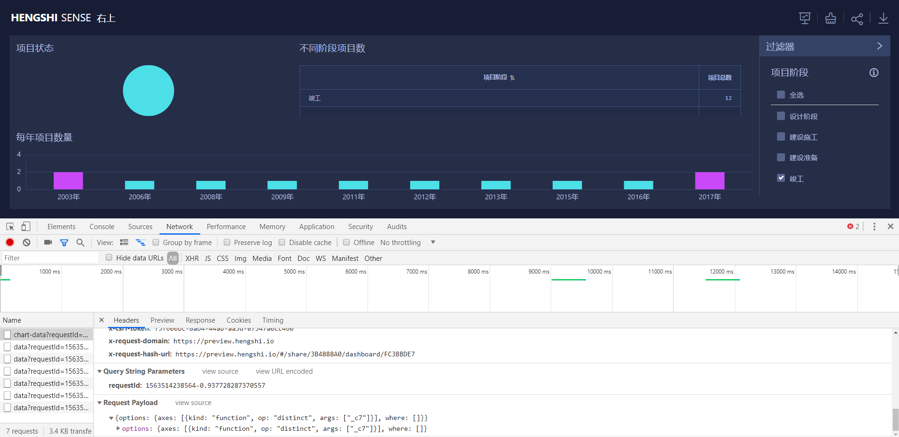Click the capture screenshots camera icon
Screen dimensions: 899x437
(48, 243)
